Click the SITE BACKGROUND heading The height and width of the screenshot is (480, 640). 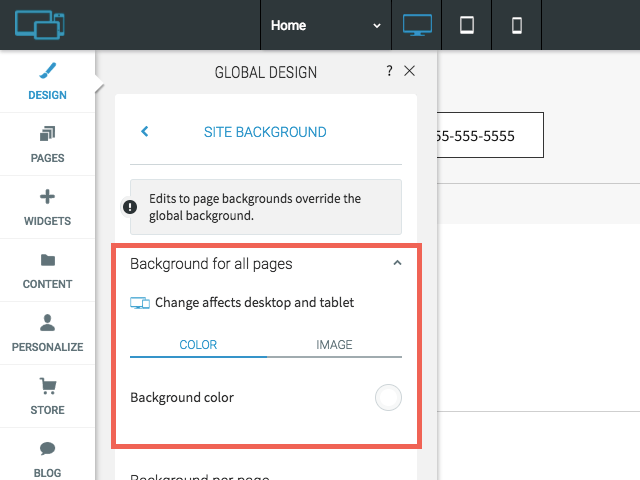point(265,132)
